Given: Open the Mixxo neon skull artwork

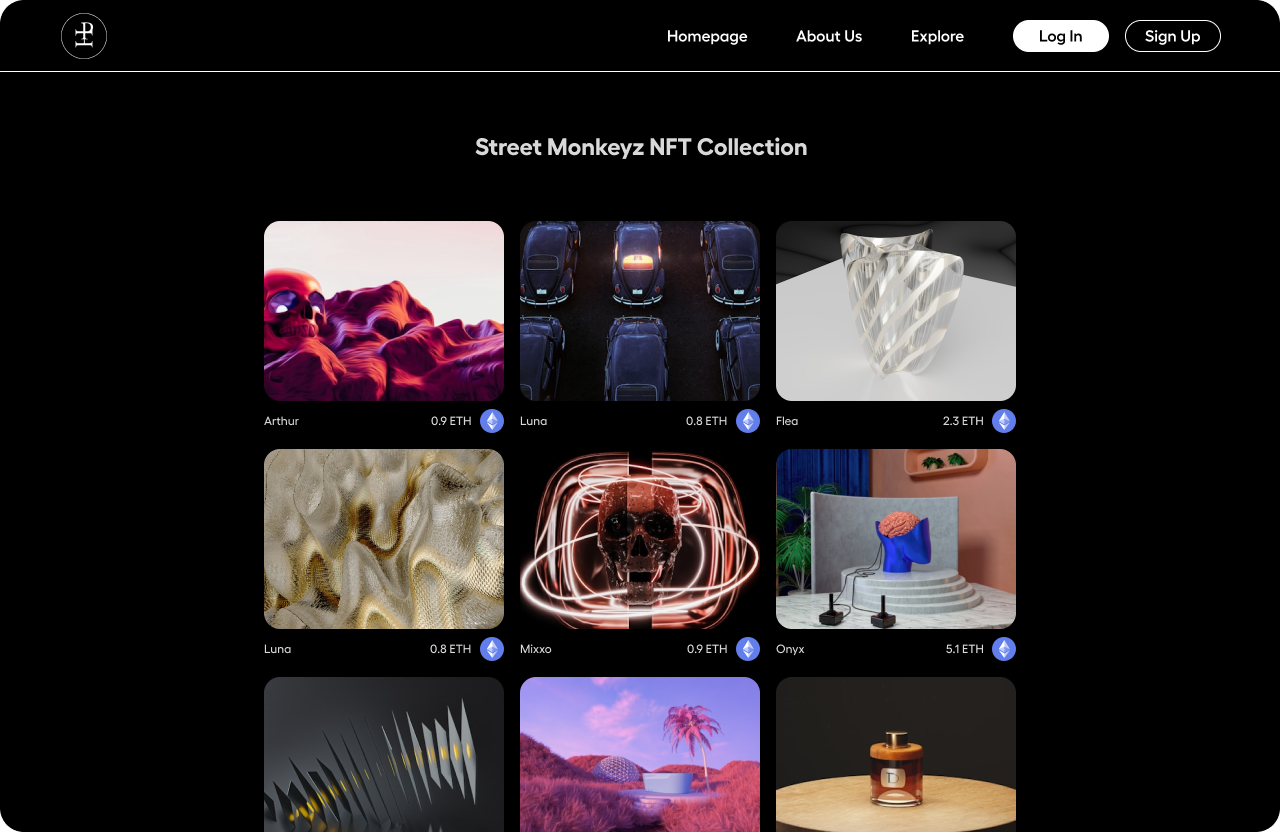Looking at the screenshot, I should [640, 539].
